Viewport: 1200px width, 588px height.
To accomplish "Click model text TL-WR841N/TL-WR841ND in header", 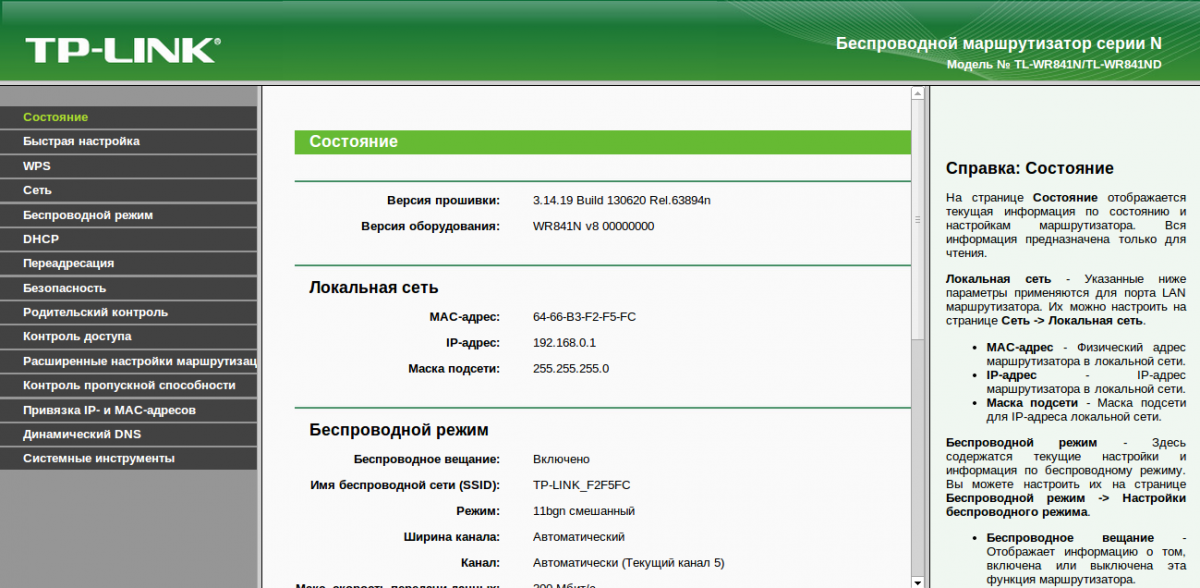I will click(x=1088, y=64).
